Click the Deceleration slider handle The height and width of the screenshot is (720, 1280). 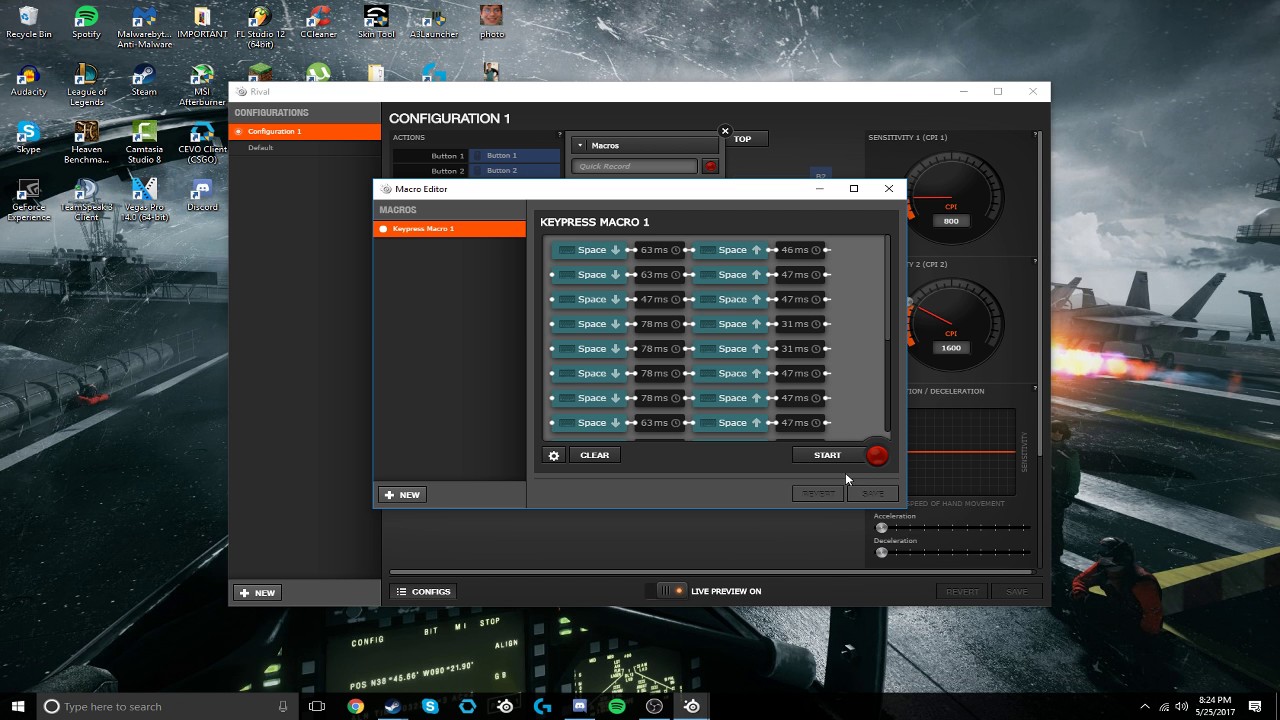click(881, 552)
